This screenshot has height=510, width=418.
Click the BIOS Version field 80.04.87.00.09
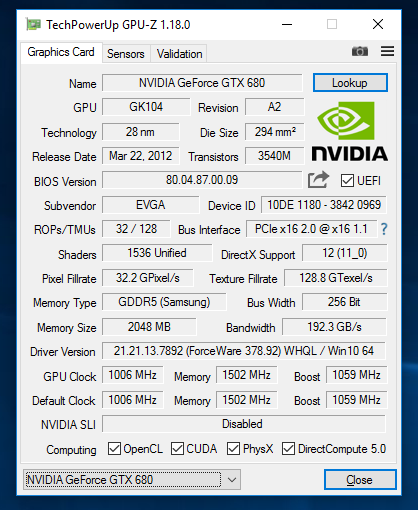click(202, 180)
